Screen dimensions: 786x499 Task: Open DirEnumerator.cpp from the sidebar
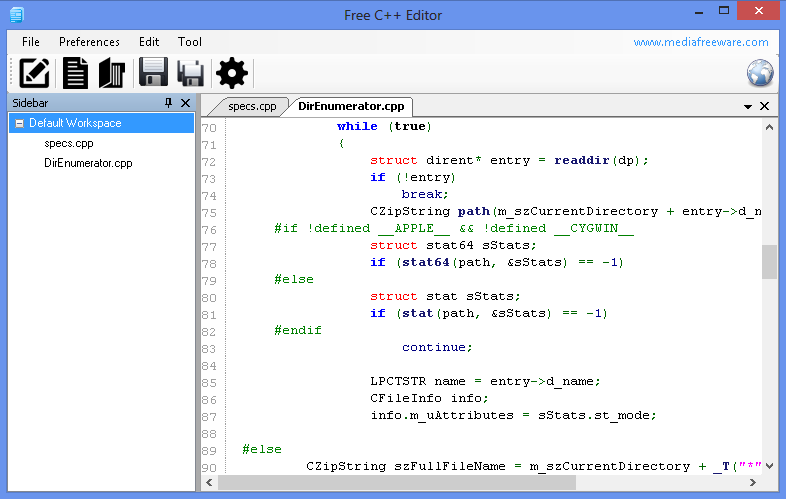click(88, 163)
